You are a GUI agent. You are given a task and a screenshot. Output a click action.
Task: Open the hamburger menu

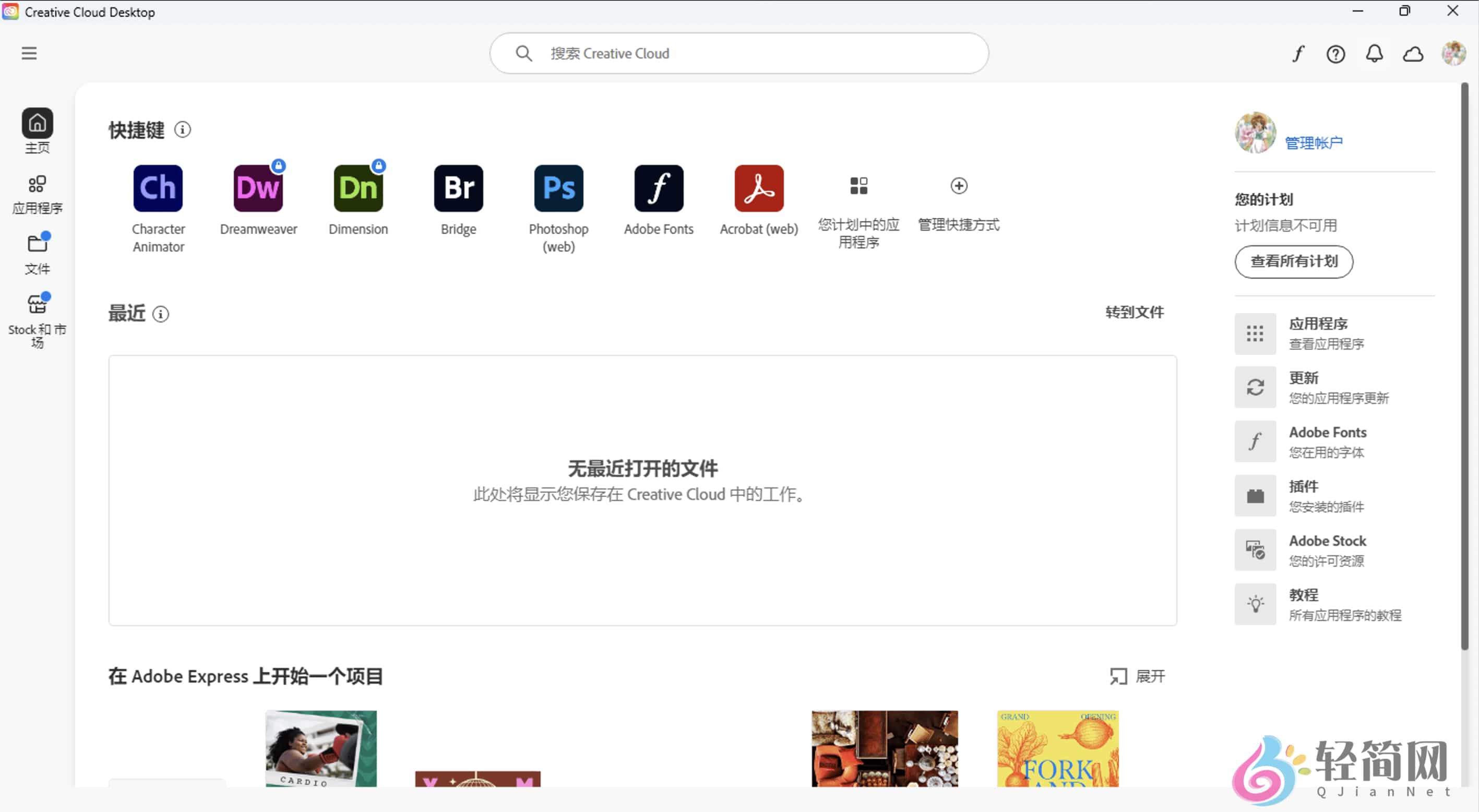(29, 53)
